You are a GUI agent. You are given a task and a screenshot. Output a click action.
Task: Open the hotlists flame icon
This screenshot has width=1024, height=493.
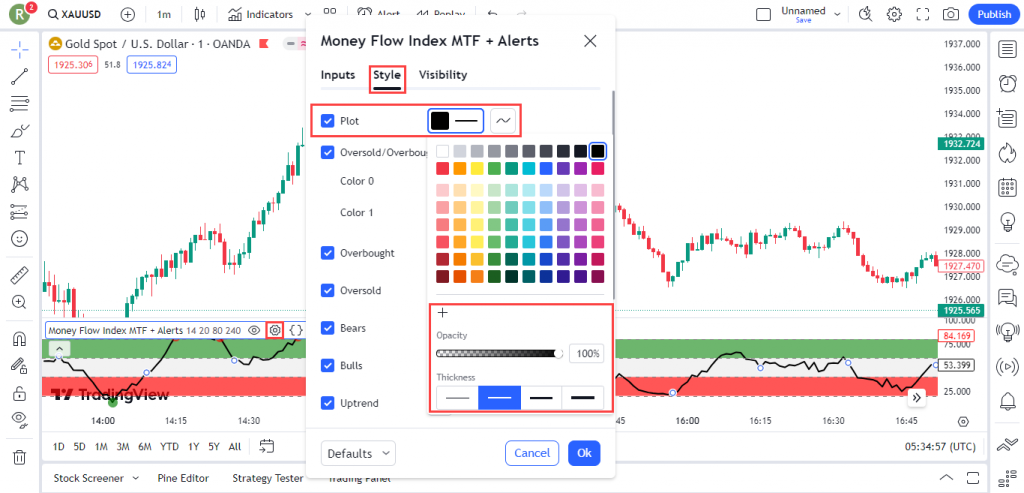point(1007,153)
